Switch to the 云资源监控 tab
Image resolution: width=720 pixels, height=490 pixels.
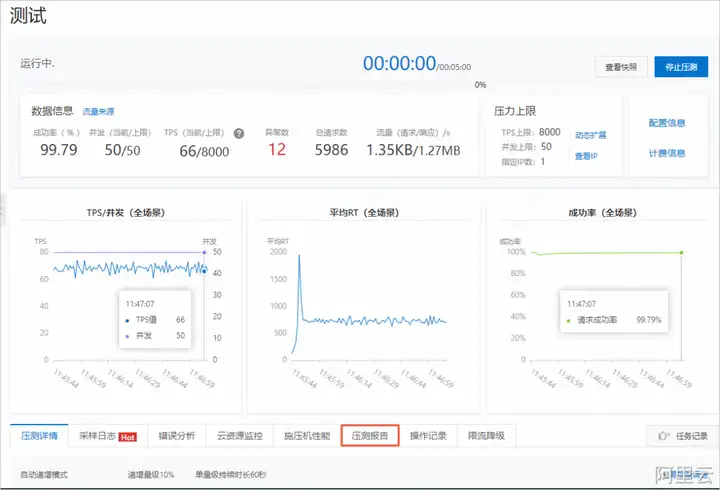point(240,436)
